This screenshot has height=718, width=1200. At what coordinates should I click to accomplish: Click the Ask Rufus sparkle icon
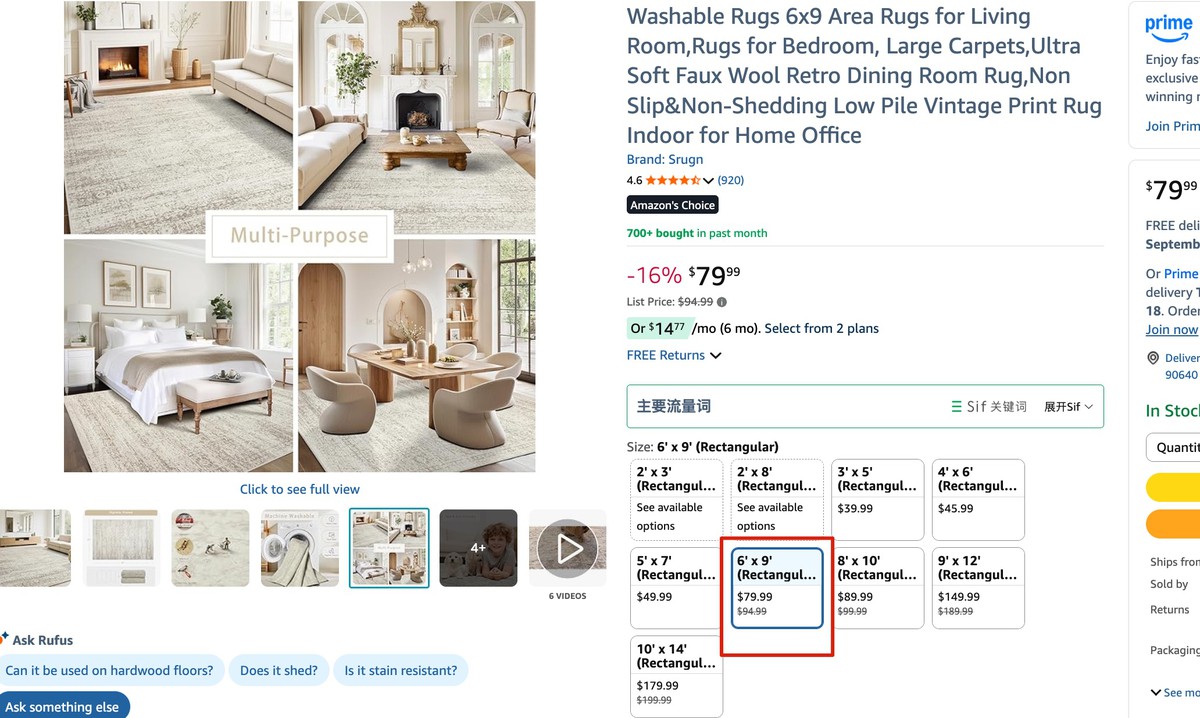tap(5, 638)
